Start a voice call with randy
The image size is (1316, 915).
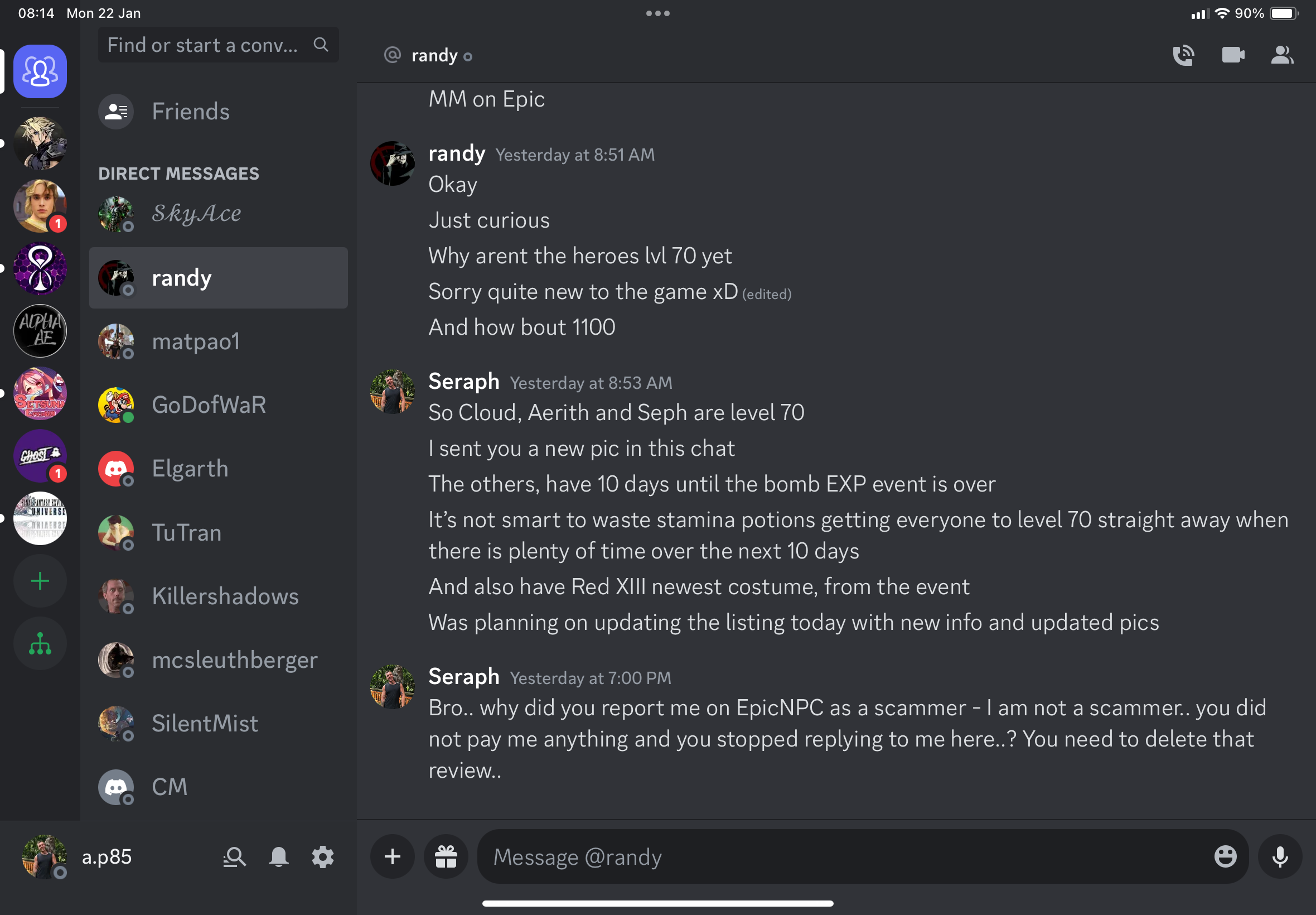pos(1183,56)
